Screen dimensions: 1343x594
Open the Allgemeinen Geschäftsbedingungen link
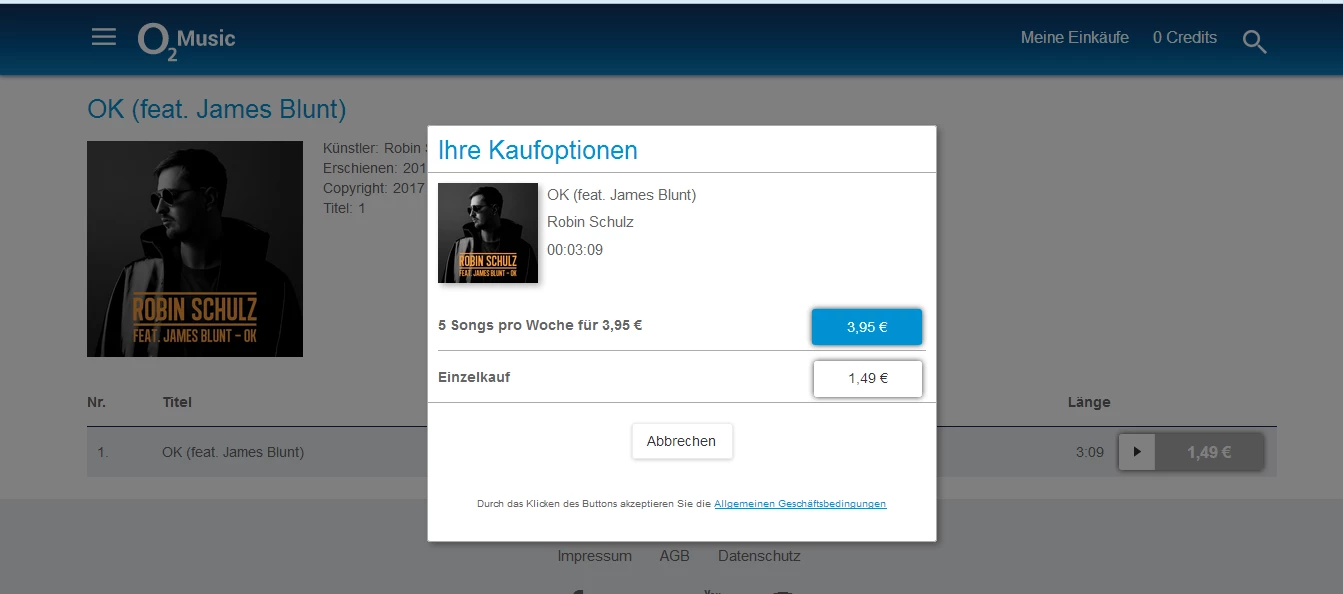tap(800, 504)
